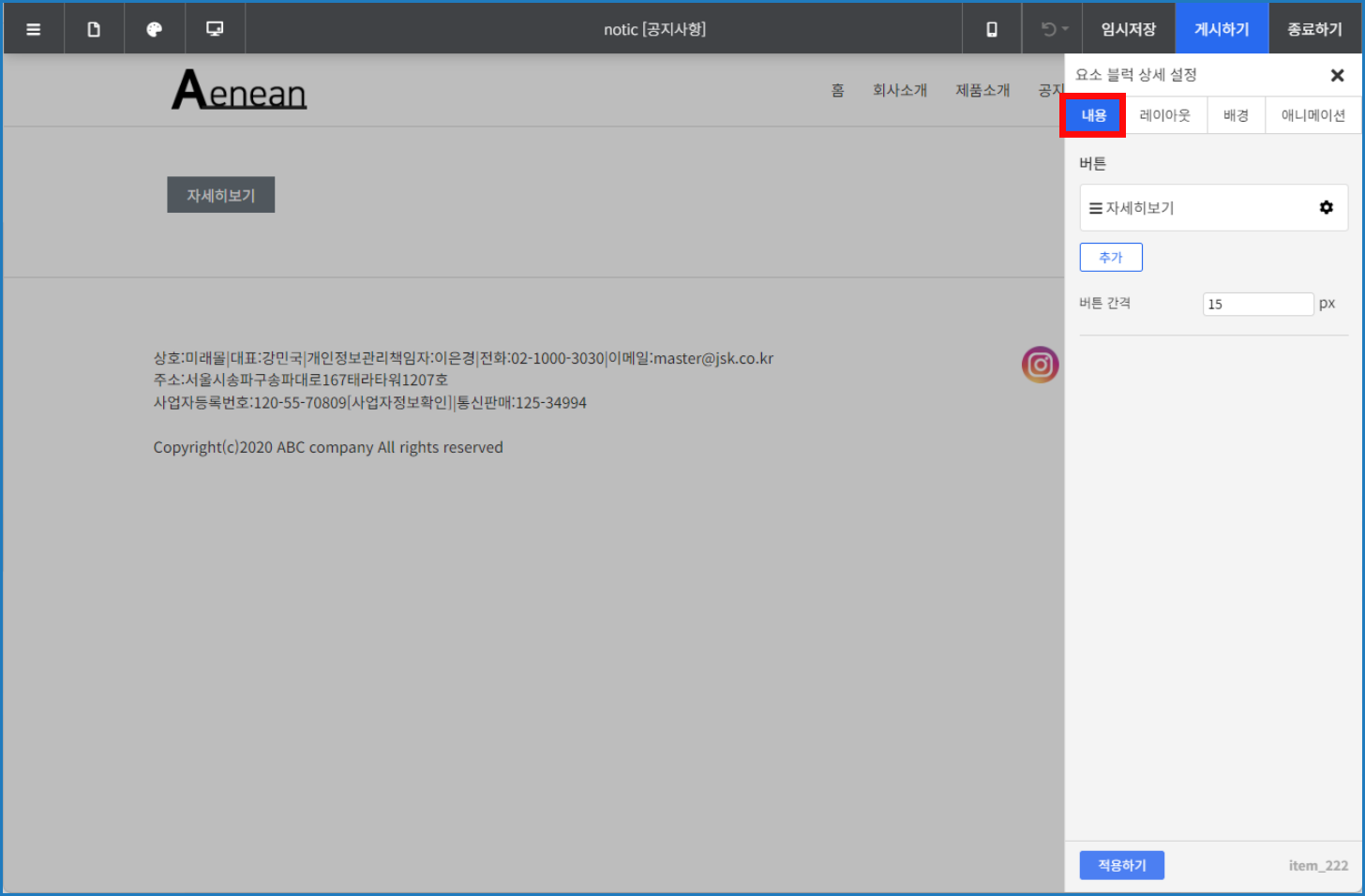The width and height of the screenshot is (1365, 896).
Task: Select the 내용 tab
Action: (1093, 115)
